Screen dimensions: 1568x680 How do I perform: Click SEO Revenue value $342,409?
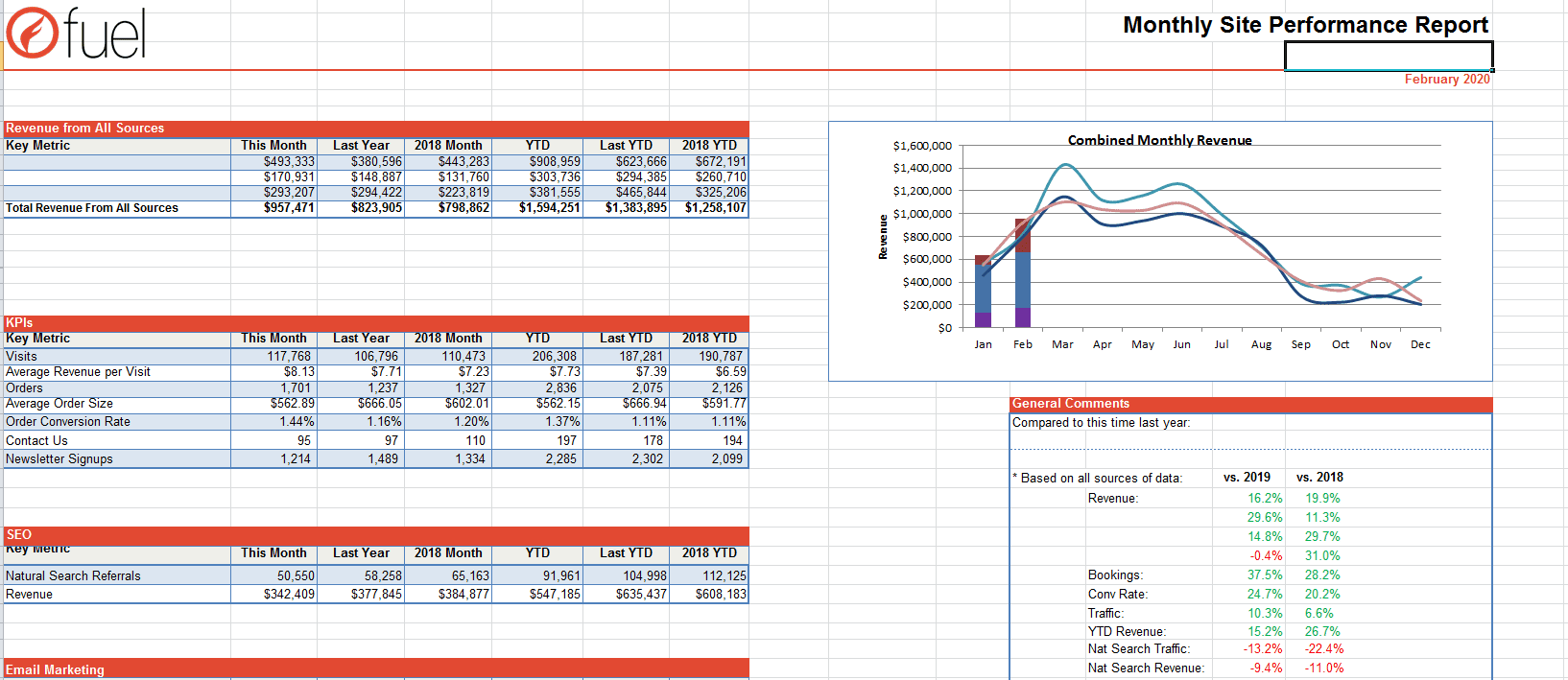(x=289, y=595)
